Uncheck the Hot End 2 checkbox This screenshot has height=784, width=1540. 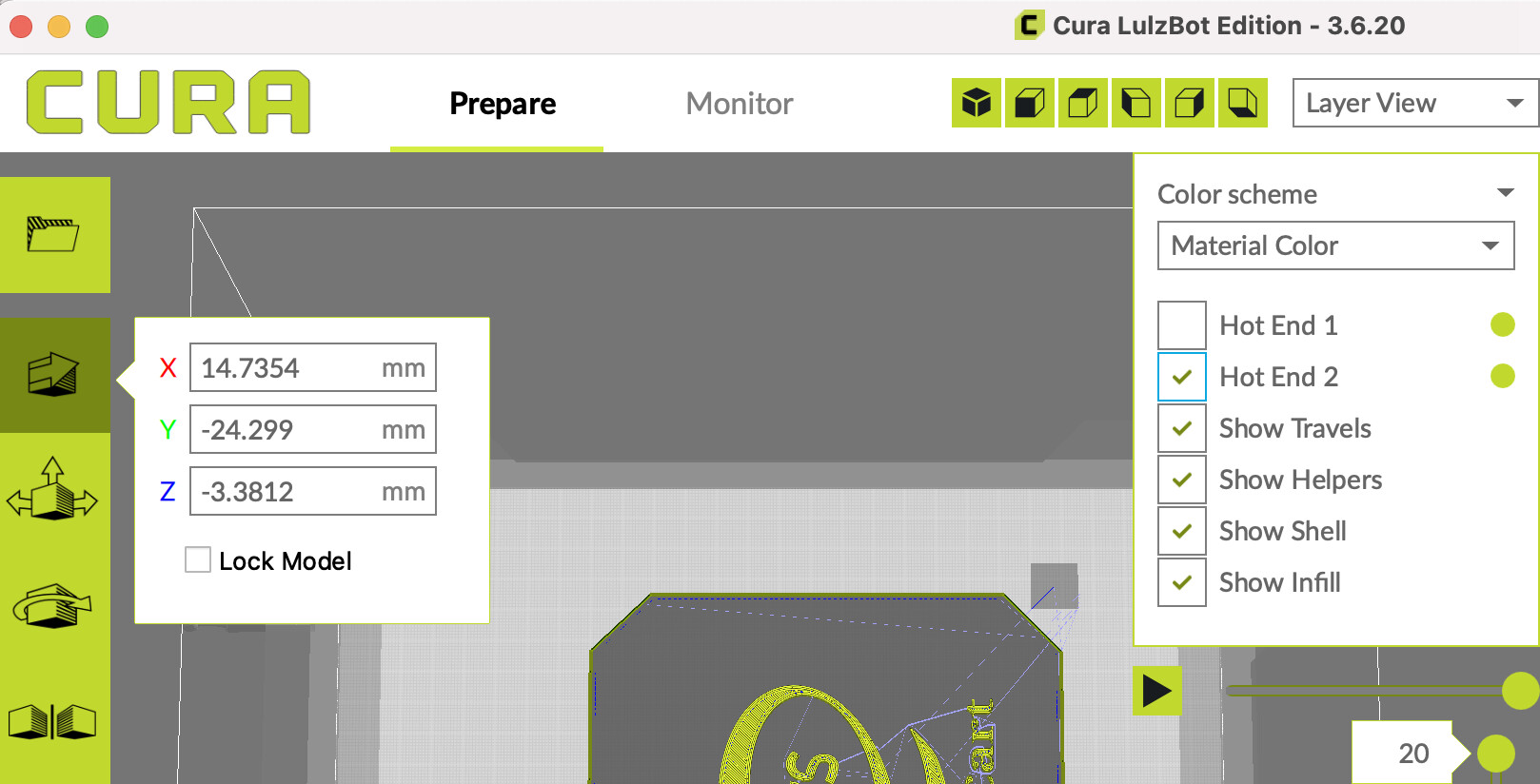pos(1182,377)
